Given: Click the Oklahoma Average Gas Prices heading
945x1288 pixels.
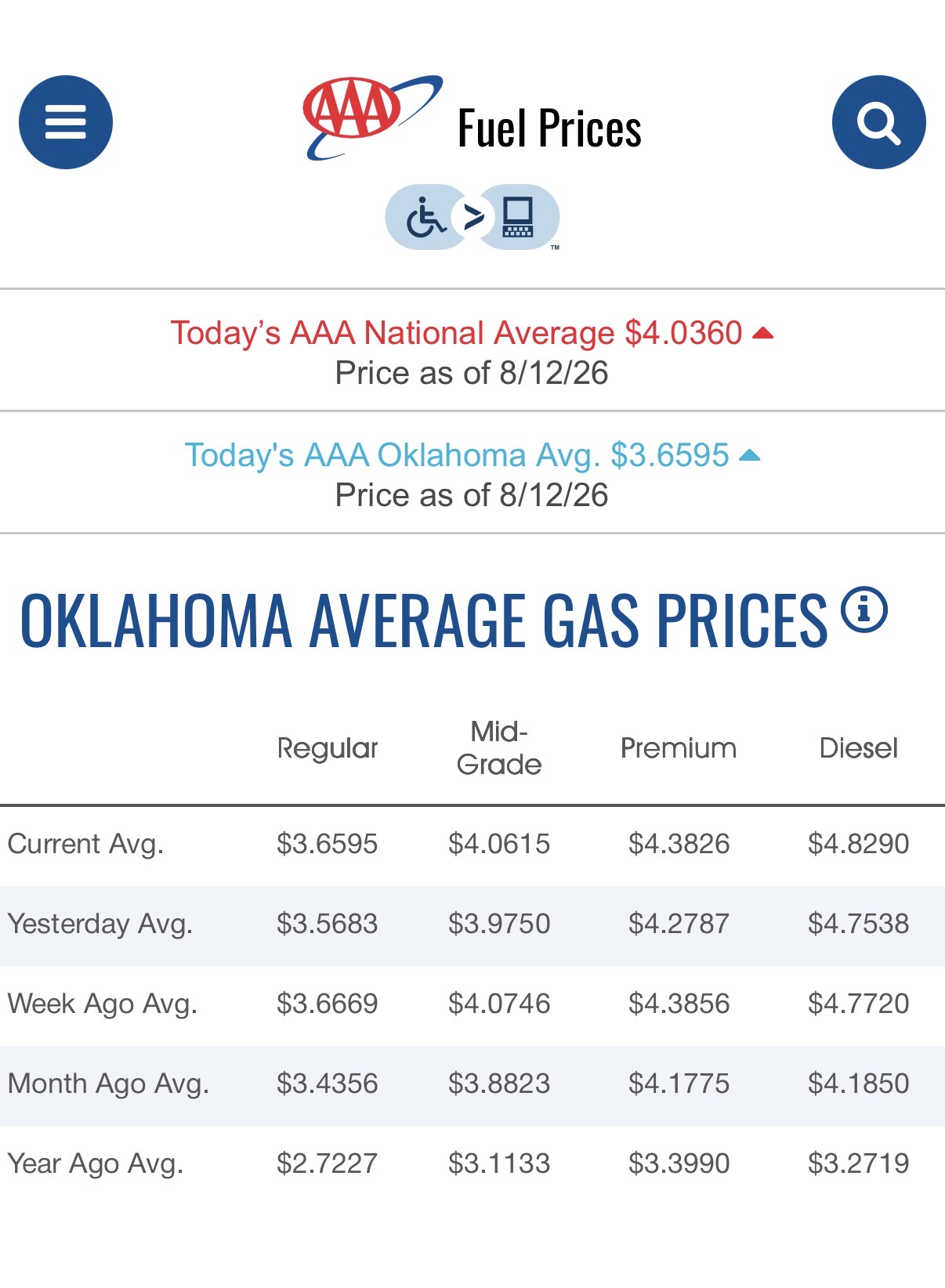Looking at the screenshot, I should point(423,620).
